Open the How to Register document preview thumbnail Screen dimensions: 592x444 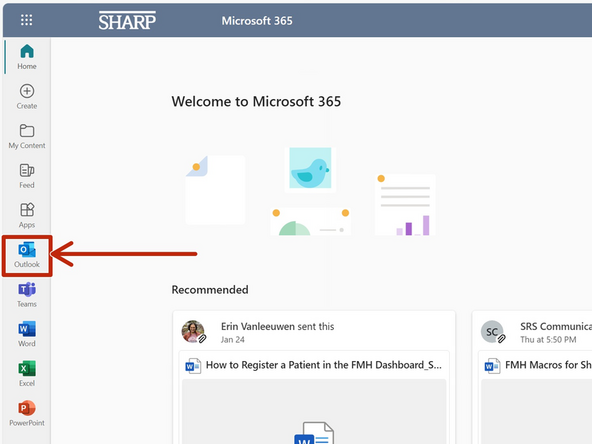(314, 412)
